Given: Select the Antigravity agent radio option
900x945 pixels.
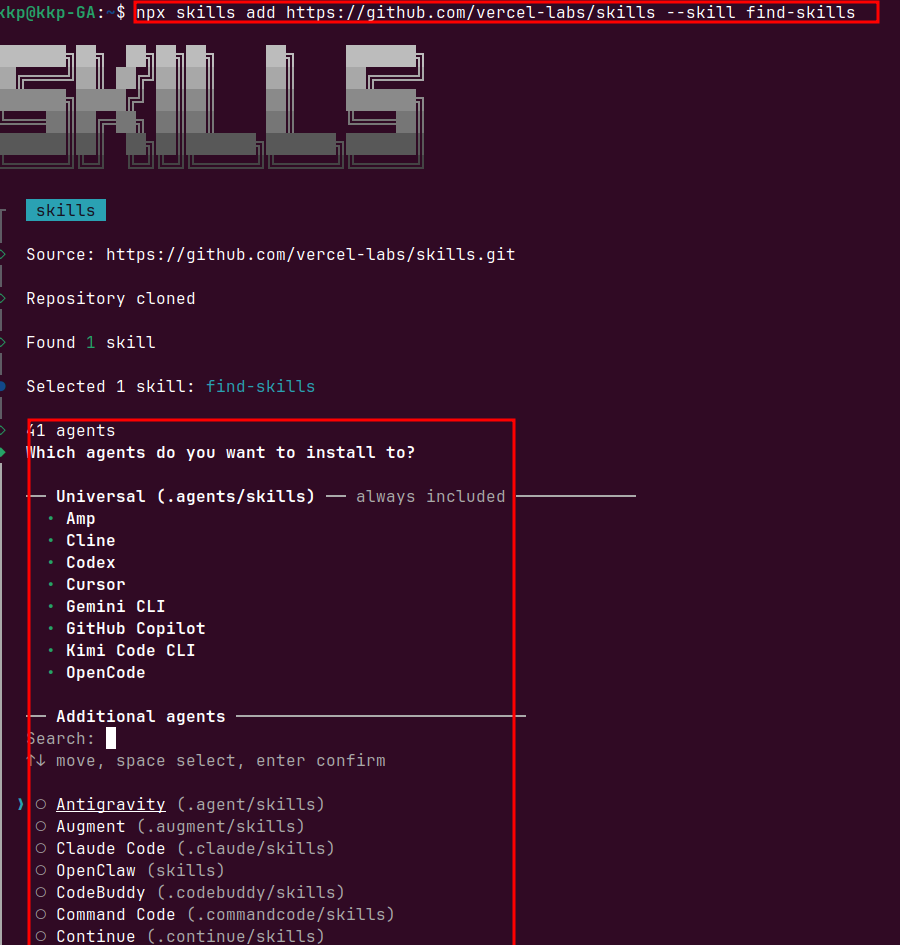Looking at the screenshot, I should pos(41,804).
